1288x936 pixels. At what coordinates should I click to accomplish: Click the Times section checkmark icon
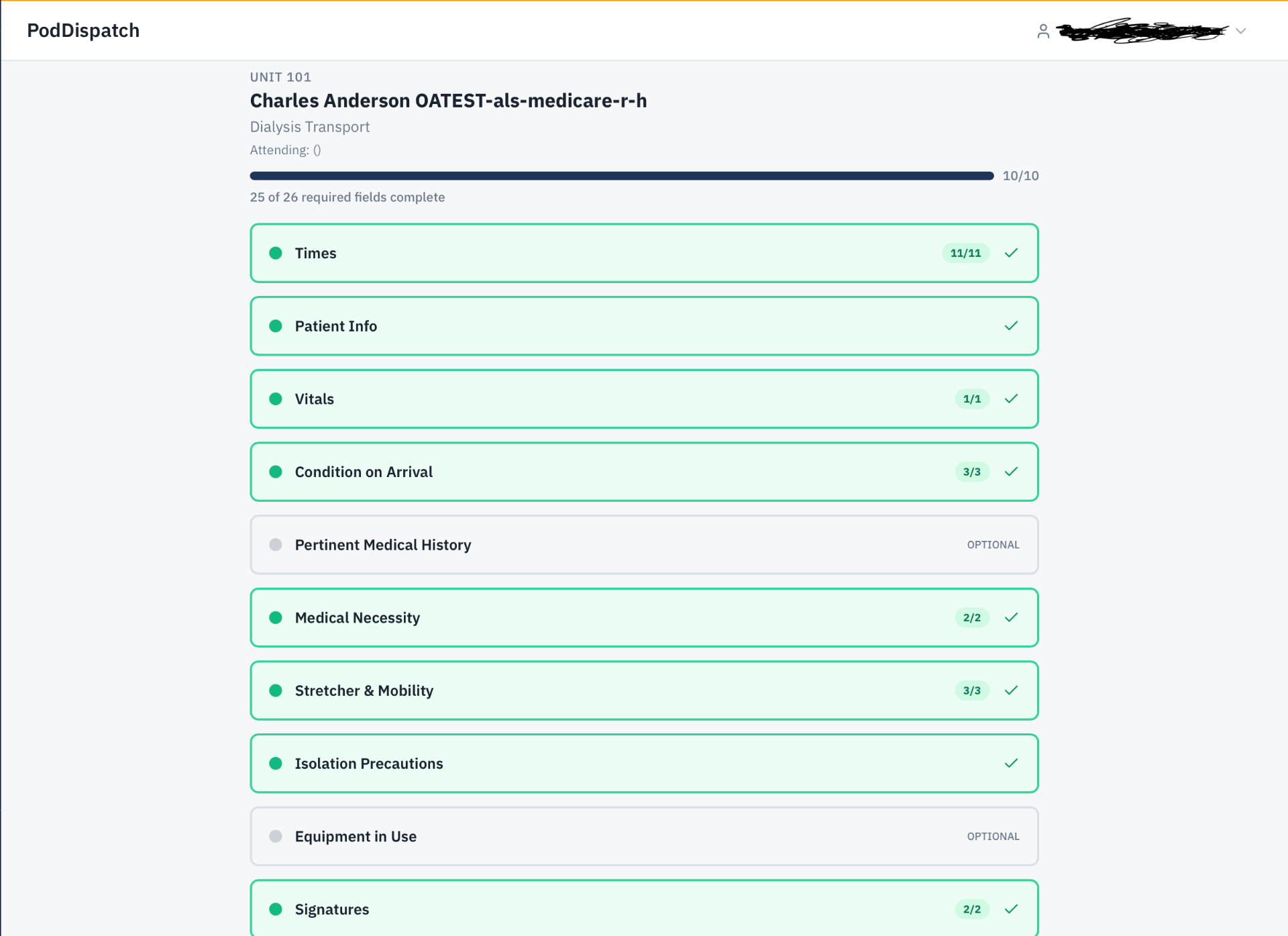click(1011, 253)
